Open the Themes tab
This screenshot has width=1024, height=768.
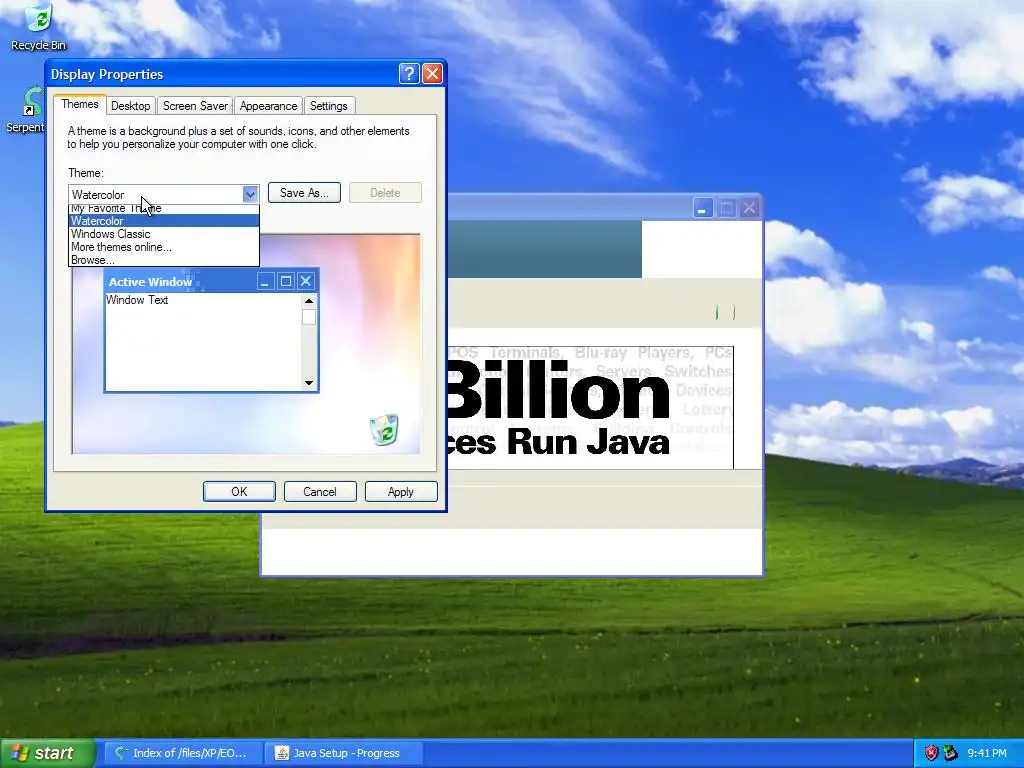coord(80,104)
